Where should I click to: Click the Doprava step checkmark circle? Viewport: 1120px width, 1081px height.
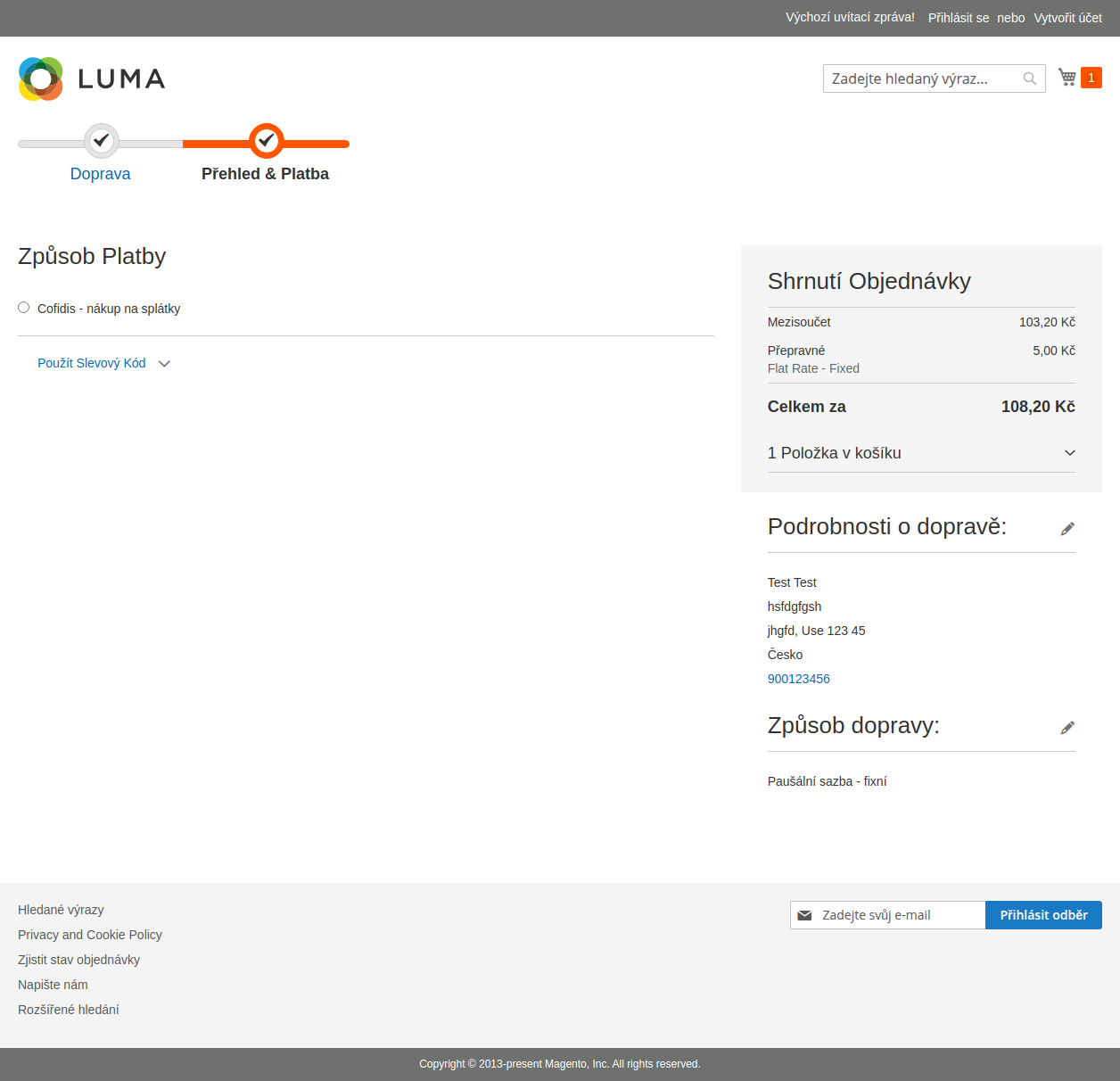click(x=102, y=140)
